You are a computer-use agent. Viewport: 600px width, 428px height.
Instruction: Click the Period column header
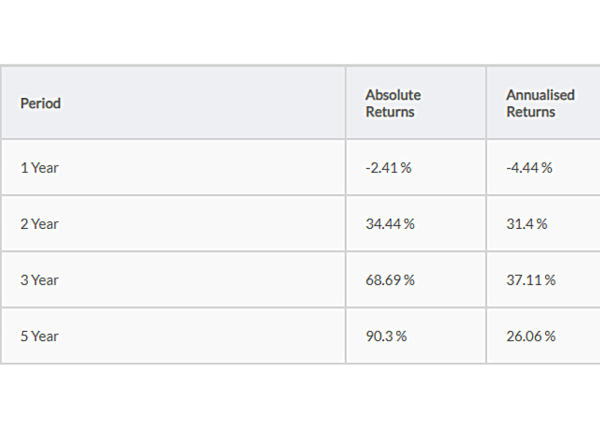pos(41,104)
